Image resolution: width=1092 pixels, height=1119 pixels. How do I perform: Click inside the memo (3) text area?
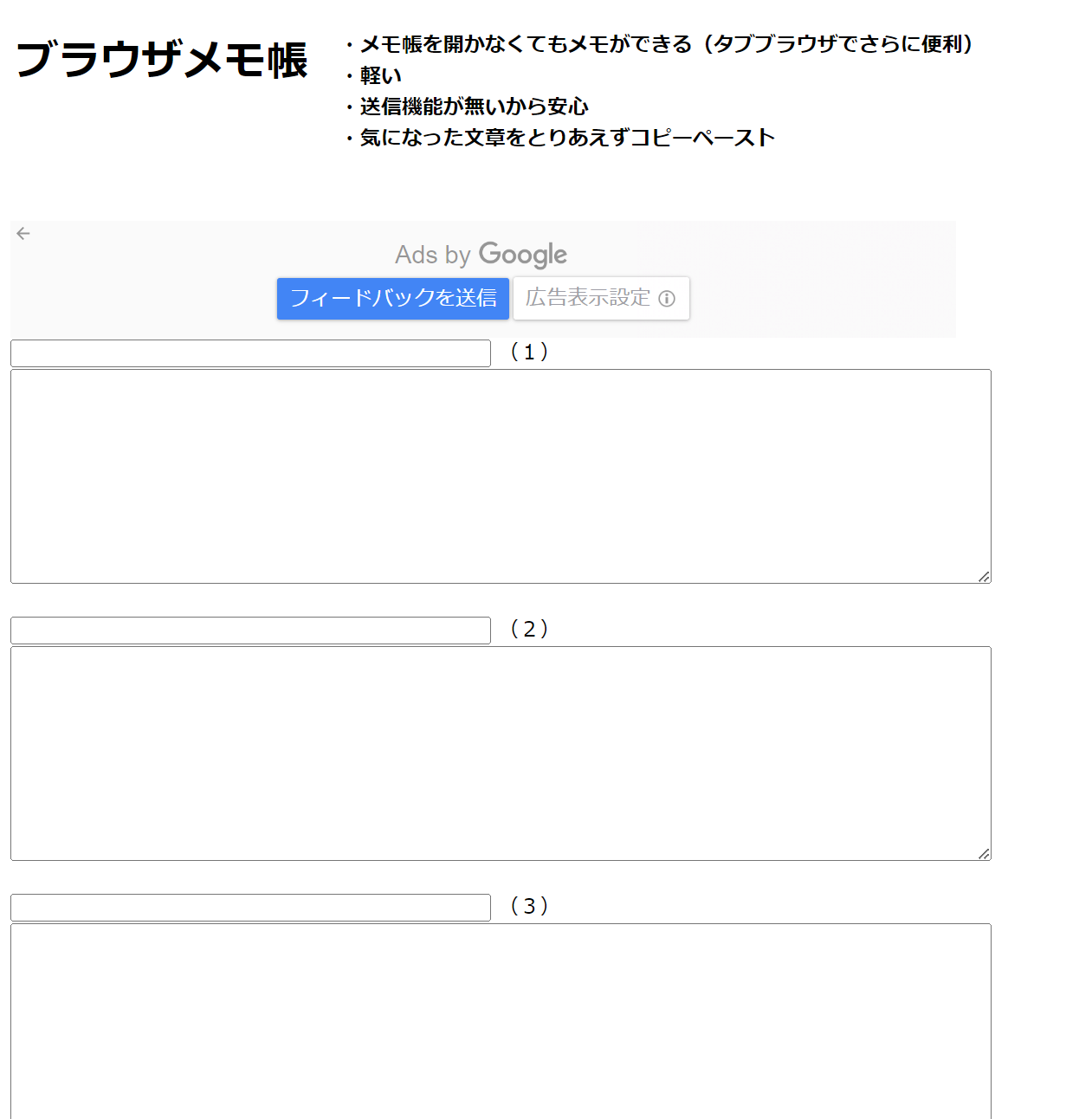click(501, 1021)
